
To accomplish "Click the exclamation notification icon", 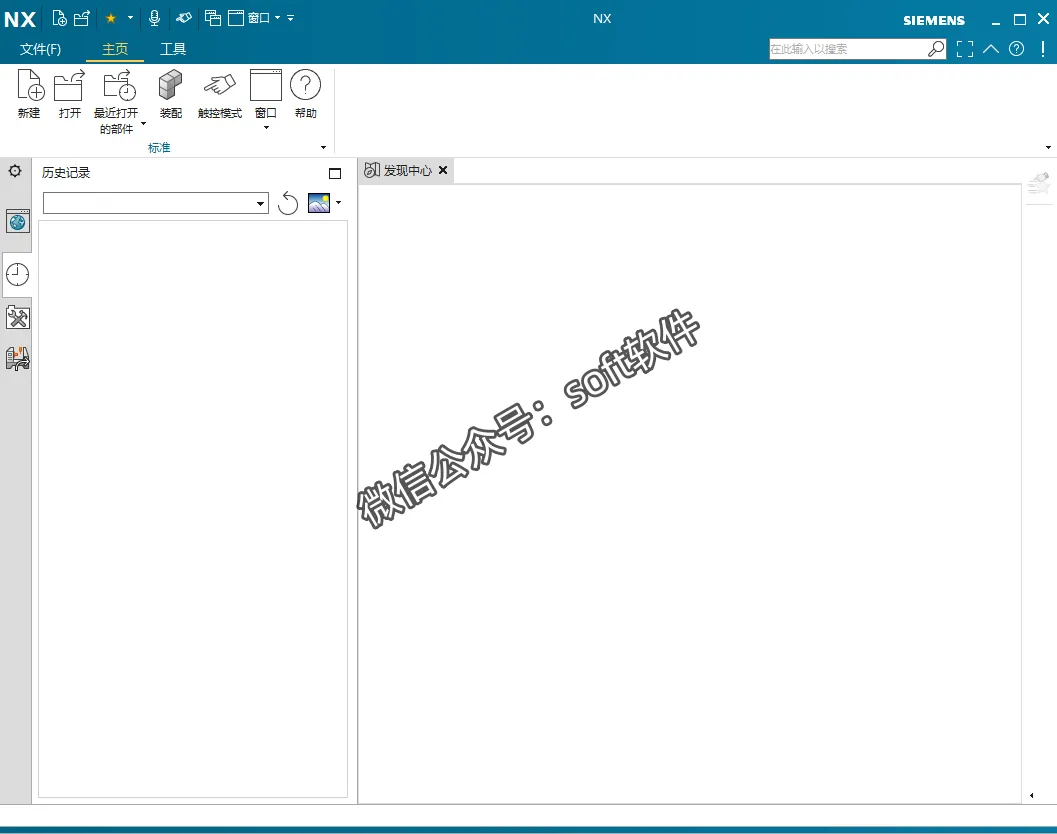I will pyautogui.click(x=1043, y=49).
